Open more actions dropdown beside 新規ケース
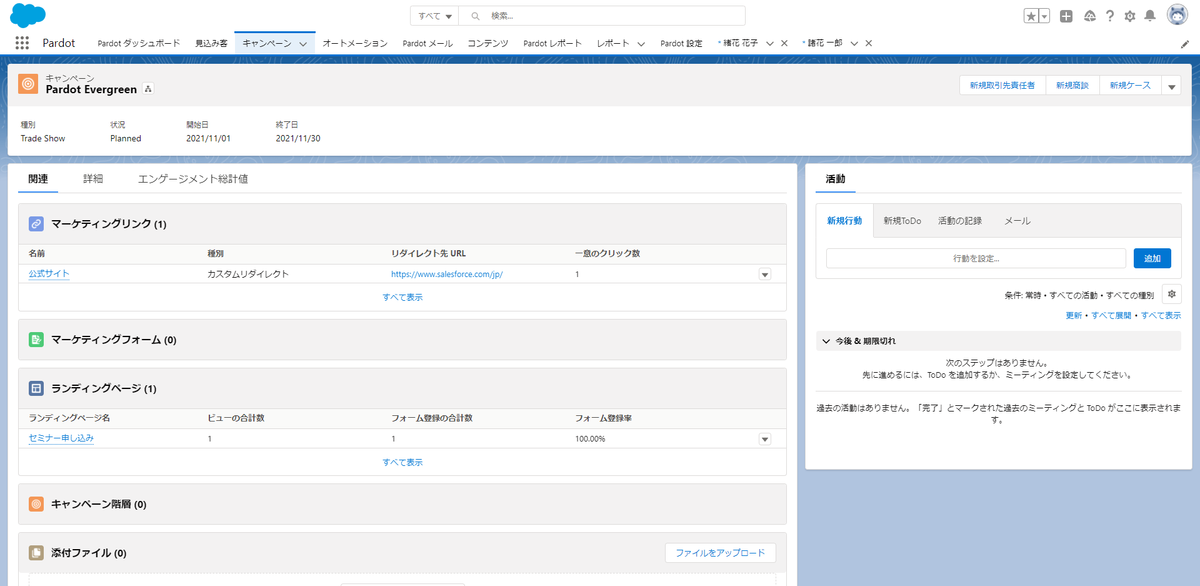 (1172, 87)
